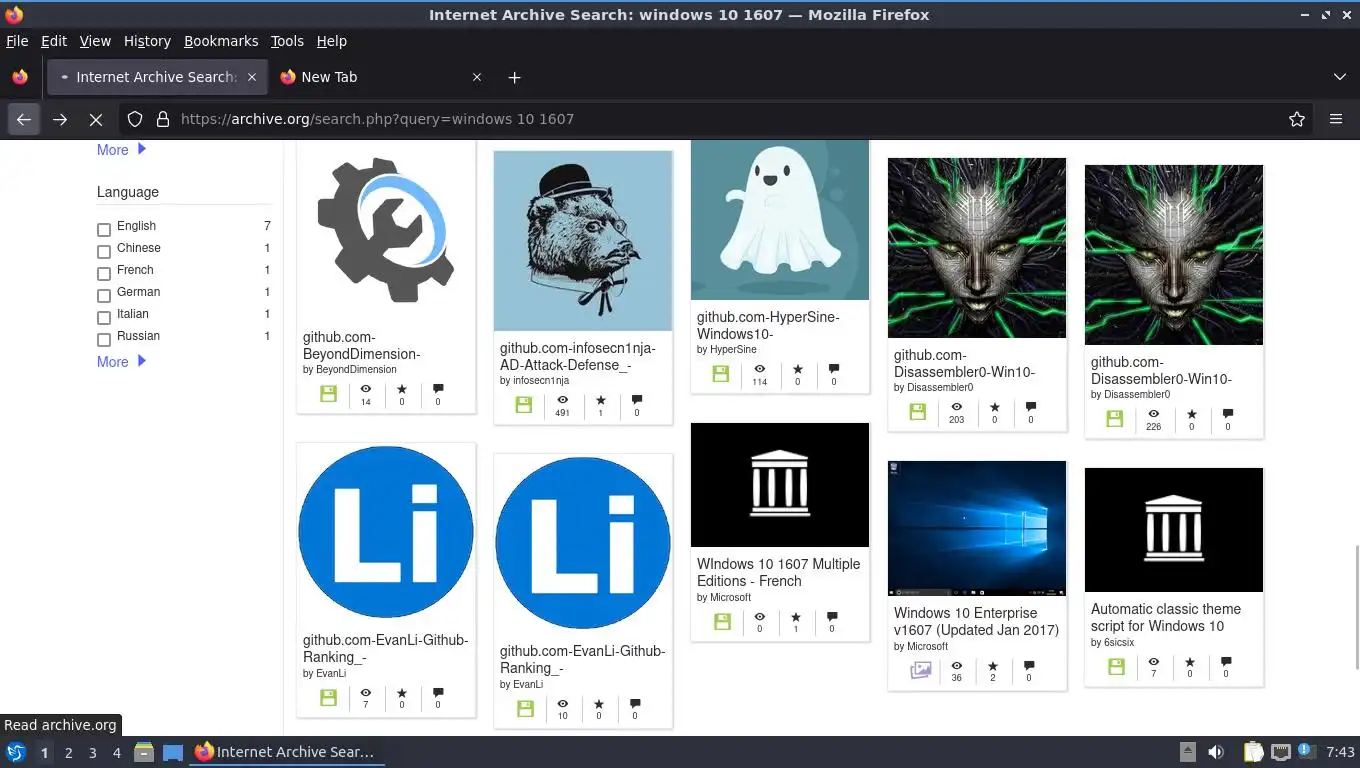Check the Russian language filter

coord(103,340)
